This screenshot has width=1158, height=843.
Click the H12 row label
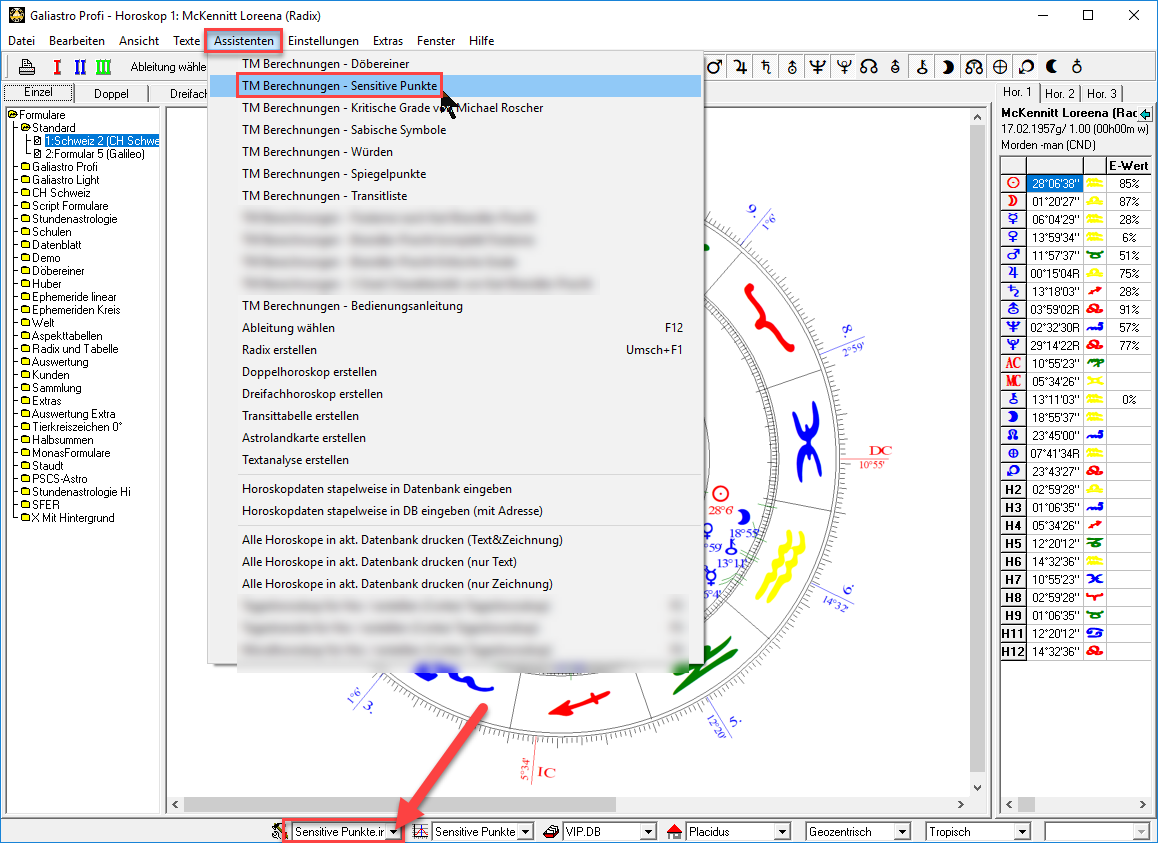click(1013, 652)
